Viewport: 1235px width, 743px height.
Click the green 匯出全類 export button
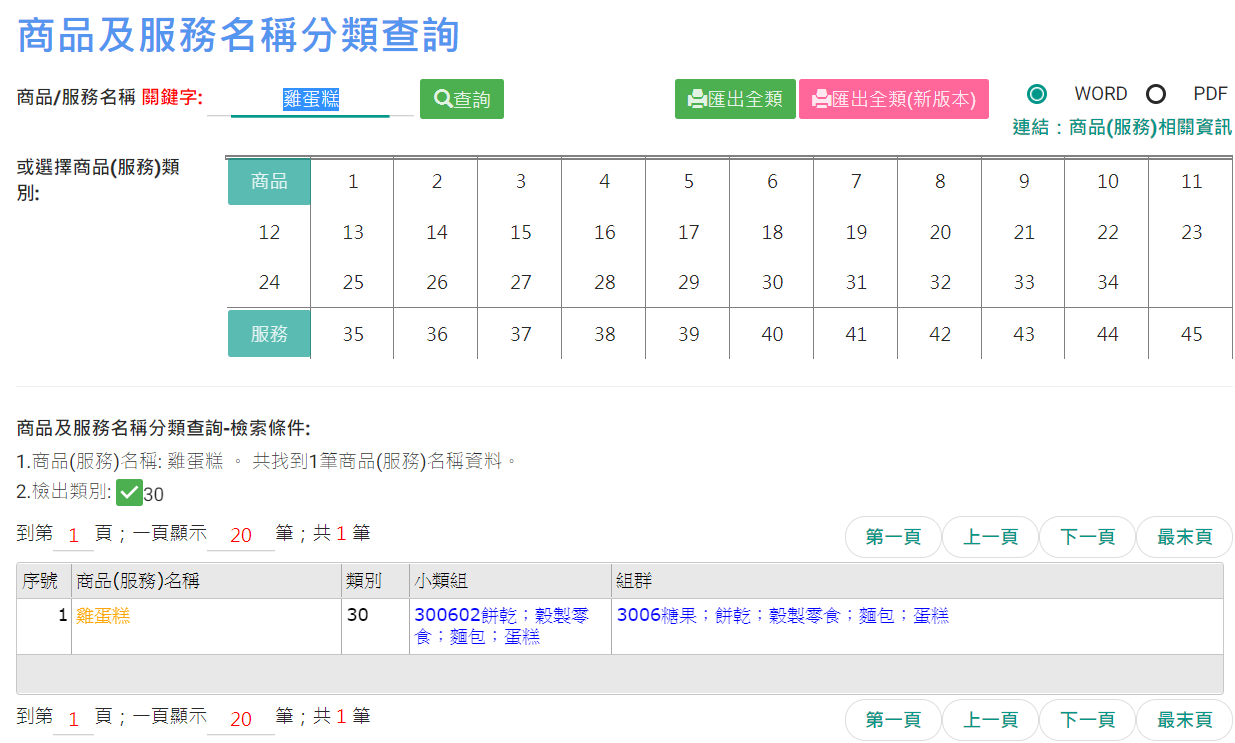pyautogui.click(x=735, y=99)
